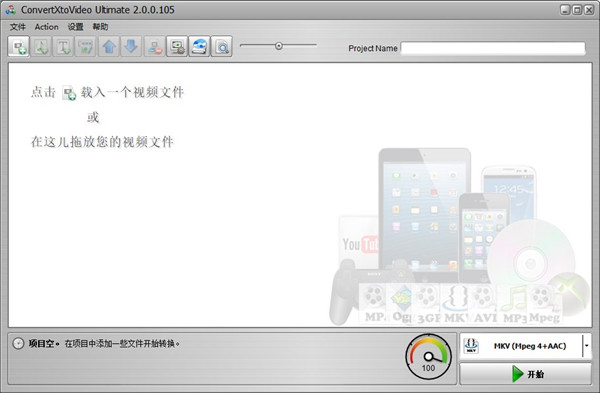Viewport: 600px width, 393px height.
Task: Click the add audio track toolbar icon
Action: [41, 47]
